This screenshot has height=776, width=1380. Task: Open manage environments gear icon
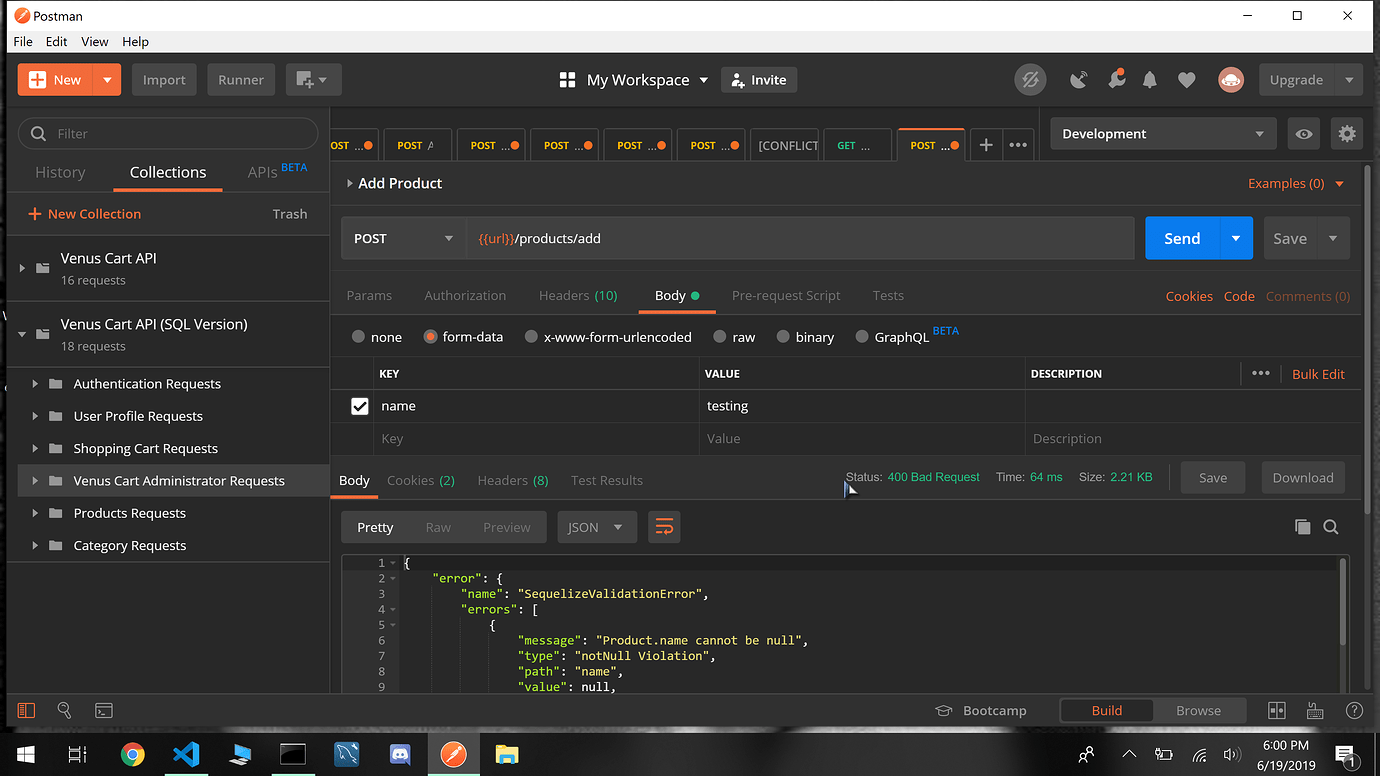1347,134
